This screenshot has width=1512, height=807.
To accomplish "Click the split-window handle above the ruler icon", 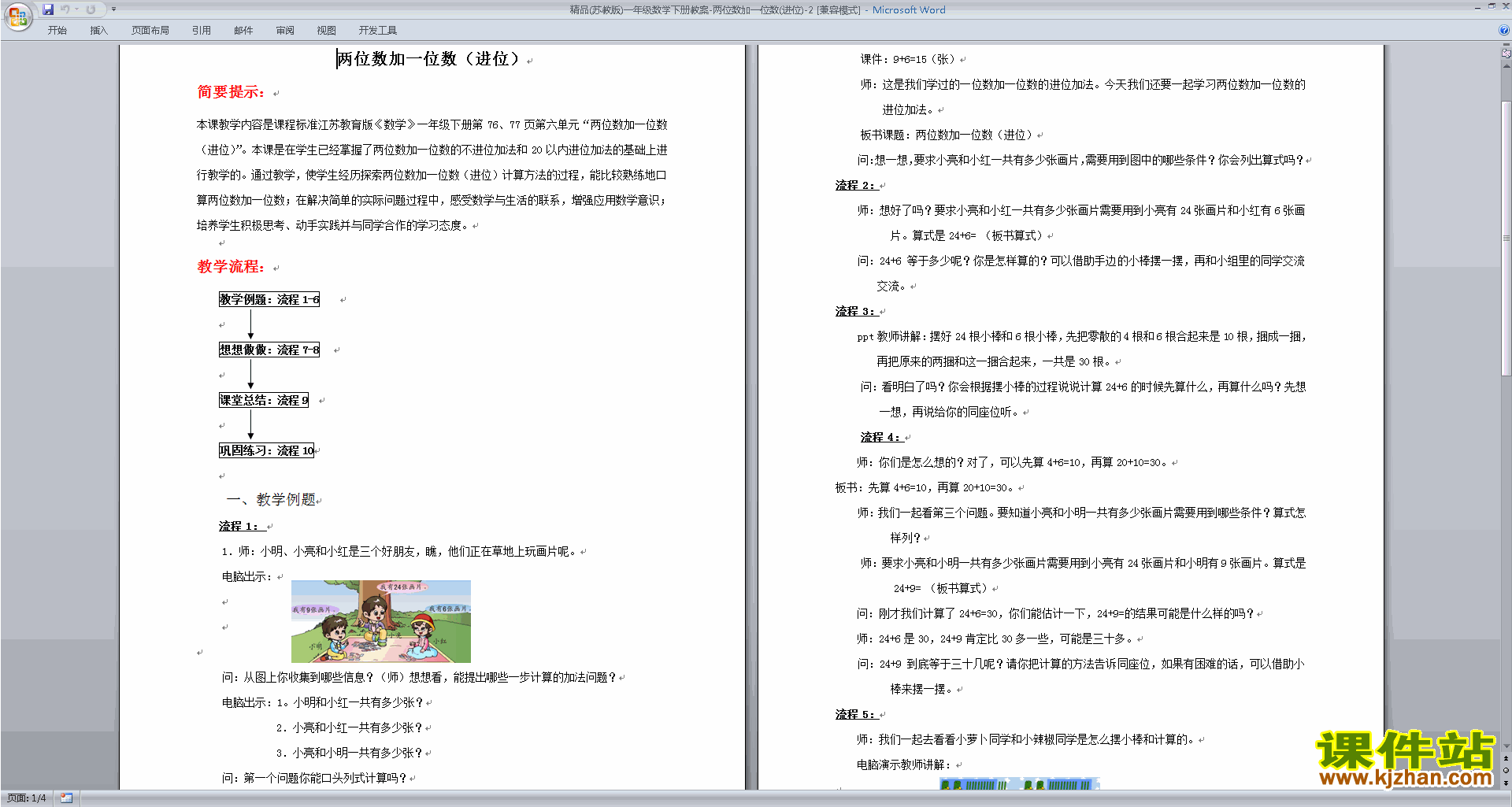I will 1506,46.
